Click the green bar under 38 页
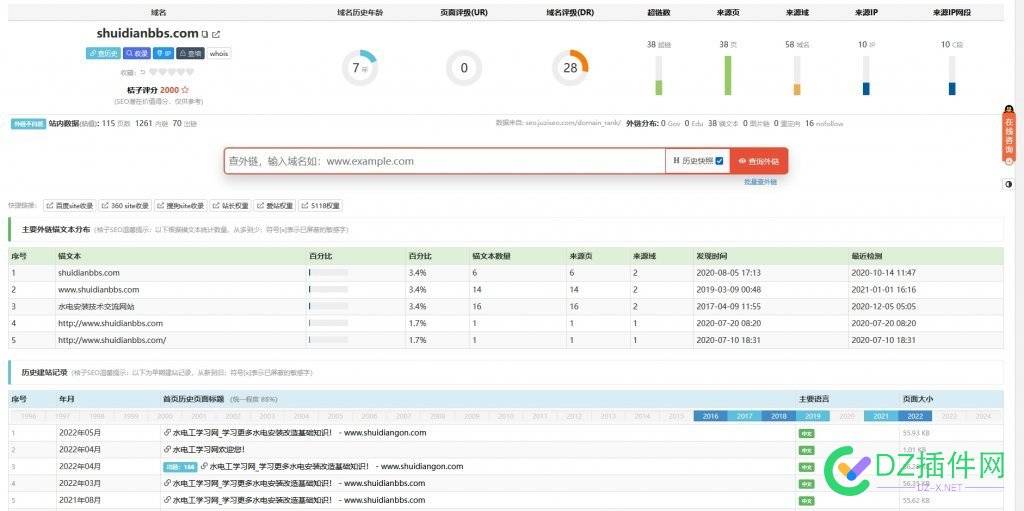The width and height of the screenshot is (1024, 511). pos(728,75)
